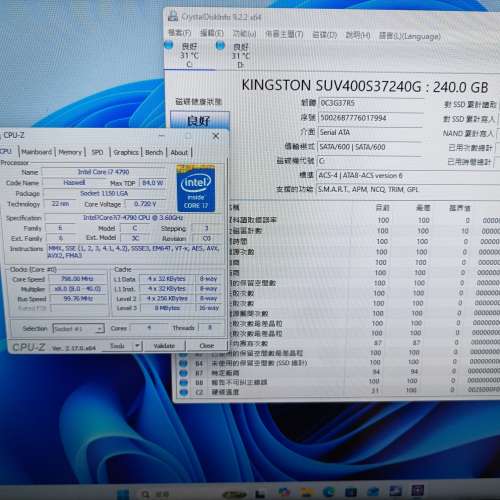Click the Code Name value Haswell

[x=74, y=183]
